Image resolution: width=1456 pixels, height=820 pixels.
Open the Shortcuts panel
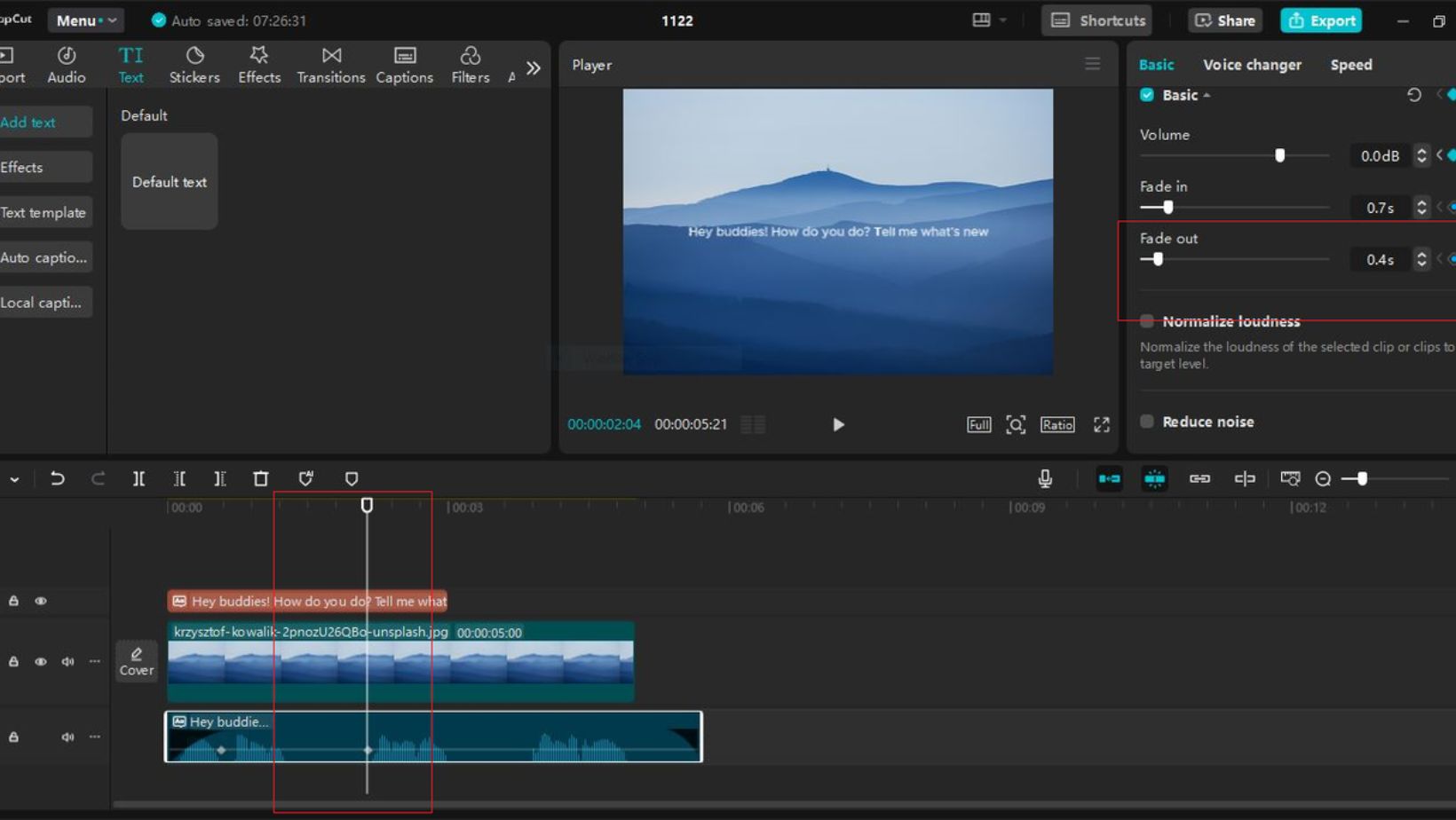click(1098, 20)
